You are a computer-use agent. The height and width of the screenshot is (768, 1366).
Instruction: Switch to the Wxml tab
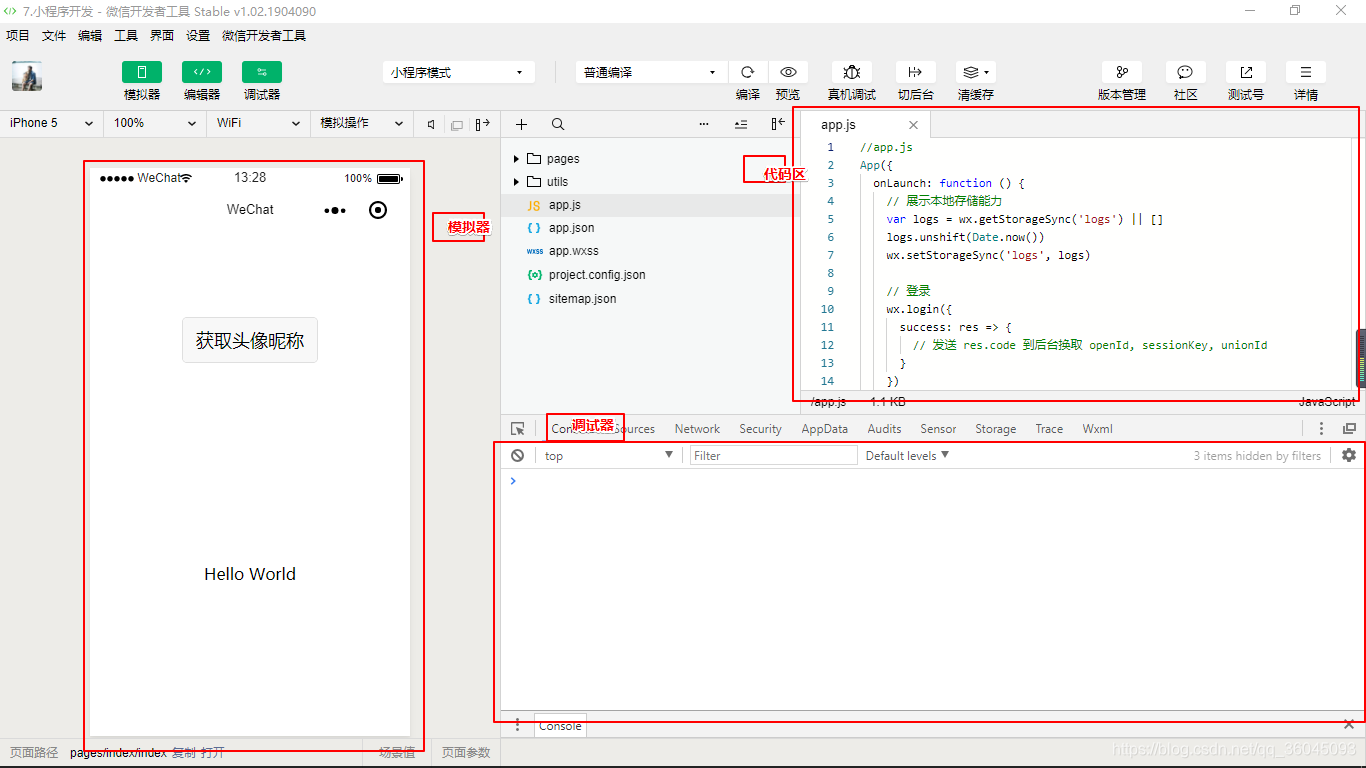coord(1097,429)
